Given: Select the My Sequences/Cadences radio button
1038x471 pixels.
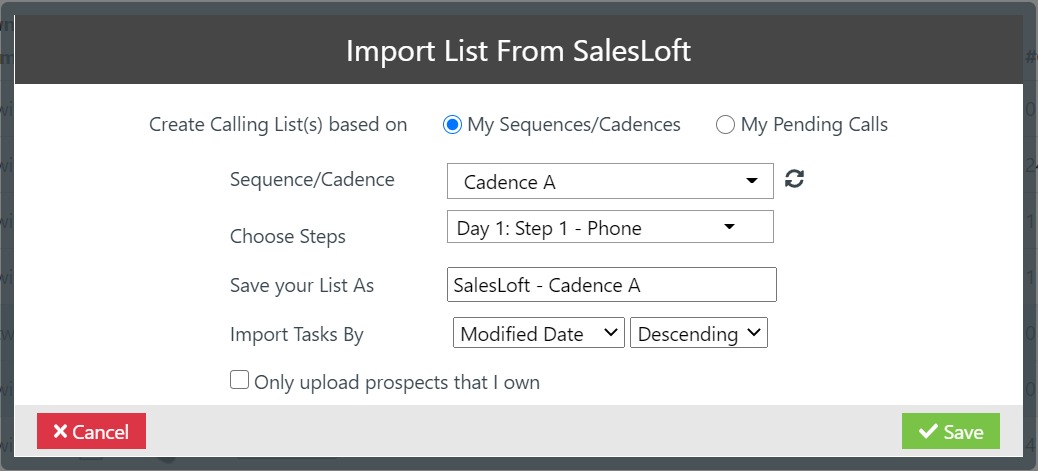Looking at the screenshot, I should (x=452, y=125).
